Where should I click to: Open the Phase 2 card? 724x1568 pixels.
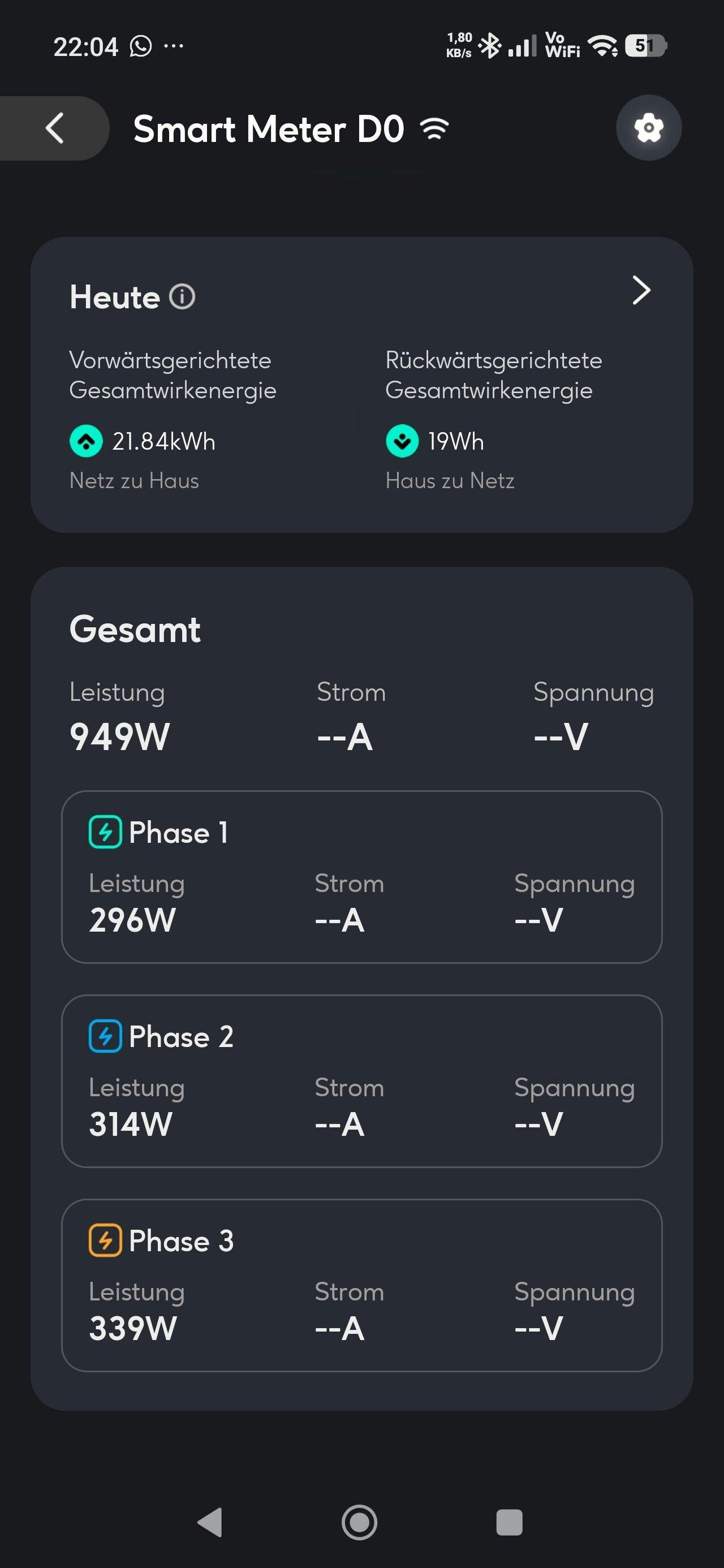[x=361, y=1081]
